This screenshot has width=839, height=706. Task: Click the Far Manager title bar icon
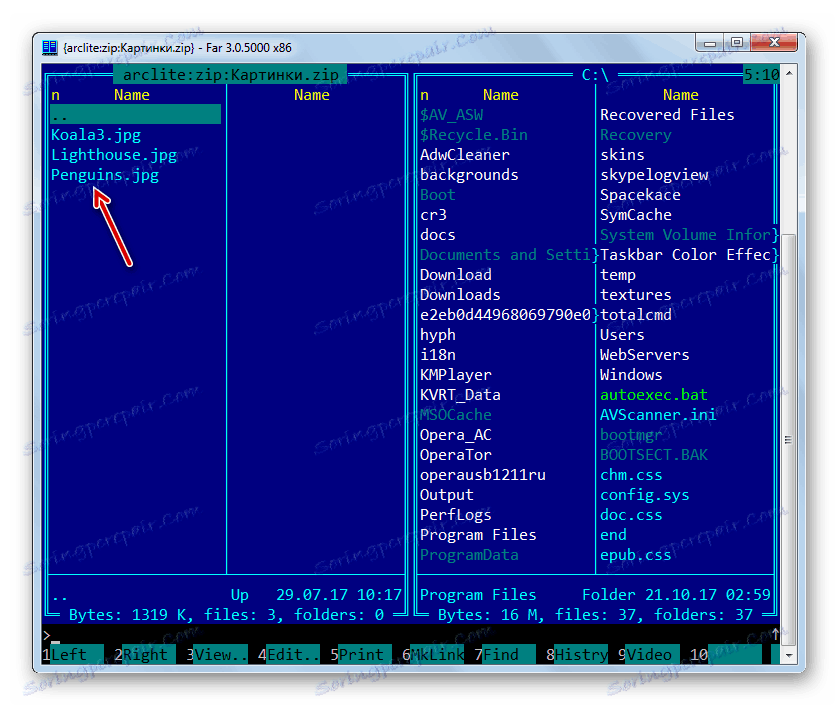point(50,48)
